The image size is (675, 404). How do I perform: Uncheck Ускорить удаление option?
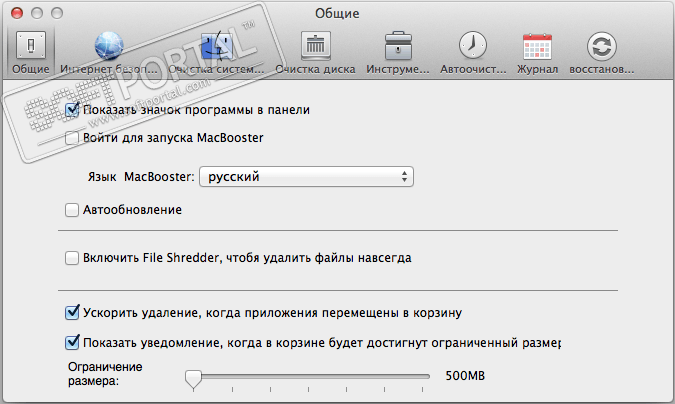[x=72, y=312]
